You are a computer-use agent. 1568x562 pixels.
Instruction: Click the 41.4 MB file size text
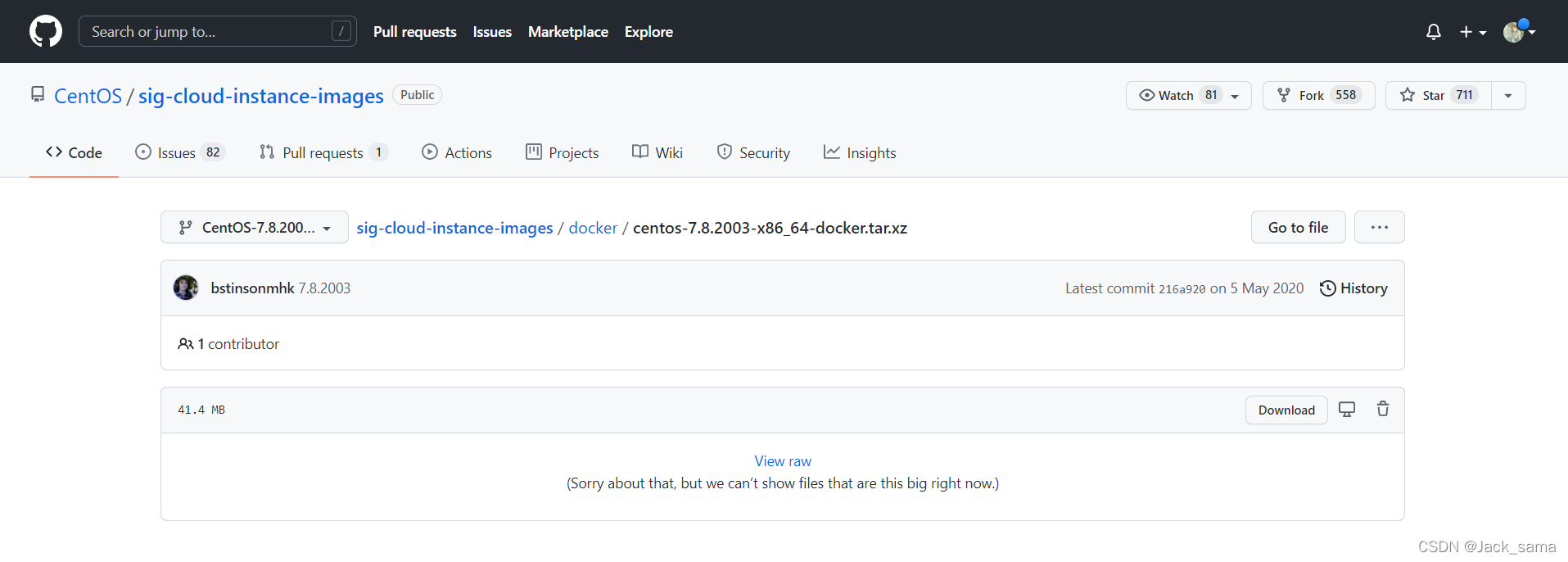201,410
